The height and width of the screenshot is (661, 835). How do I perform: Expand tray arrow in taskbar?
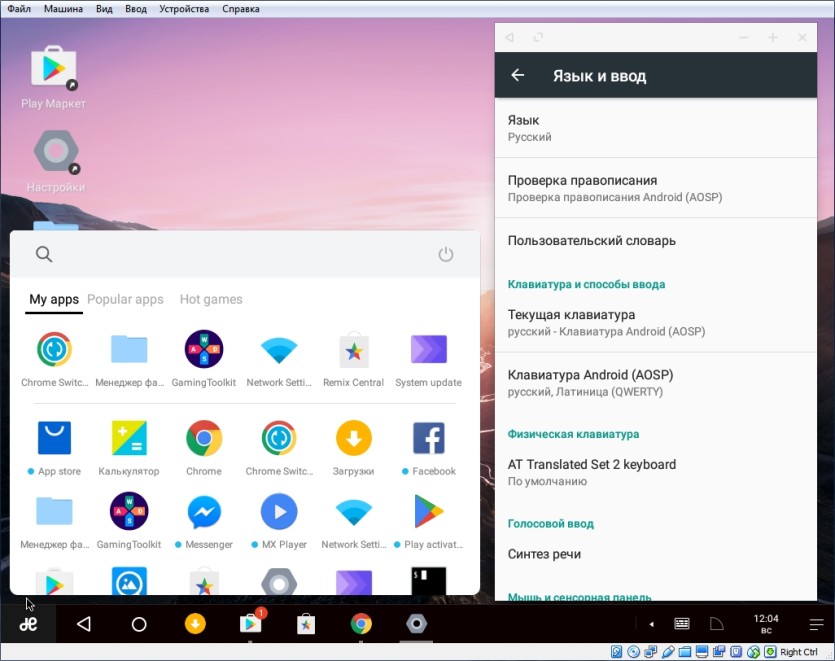[x=651, y=624]
